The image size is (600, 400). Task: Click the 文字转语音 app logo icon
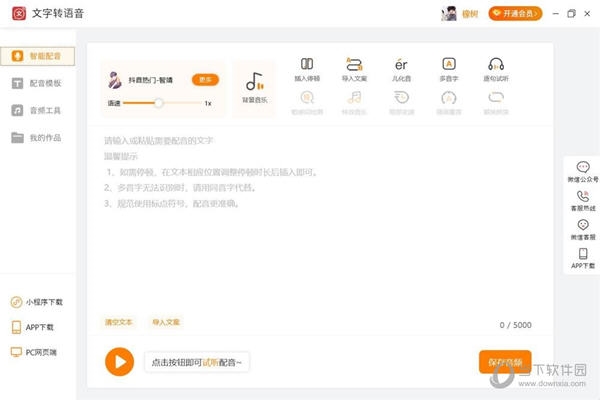19,14
